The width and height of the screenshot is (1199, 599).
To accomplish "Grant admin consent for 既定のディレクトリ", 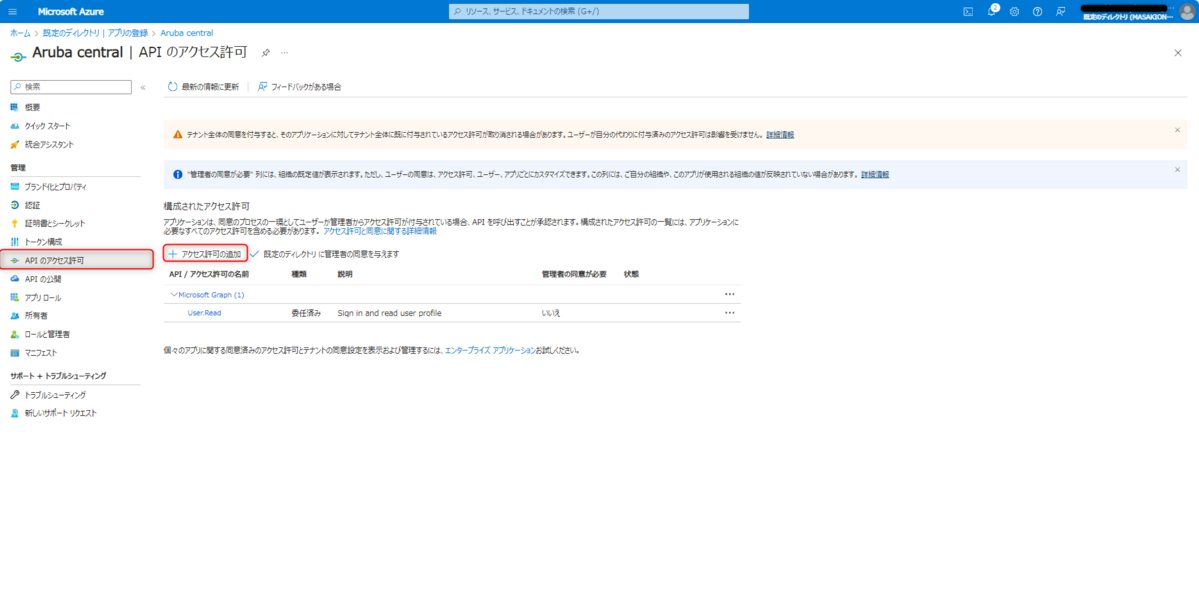I will click(x=325, y=253).
